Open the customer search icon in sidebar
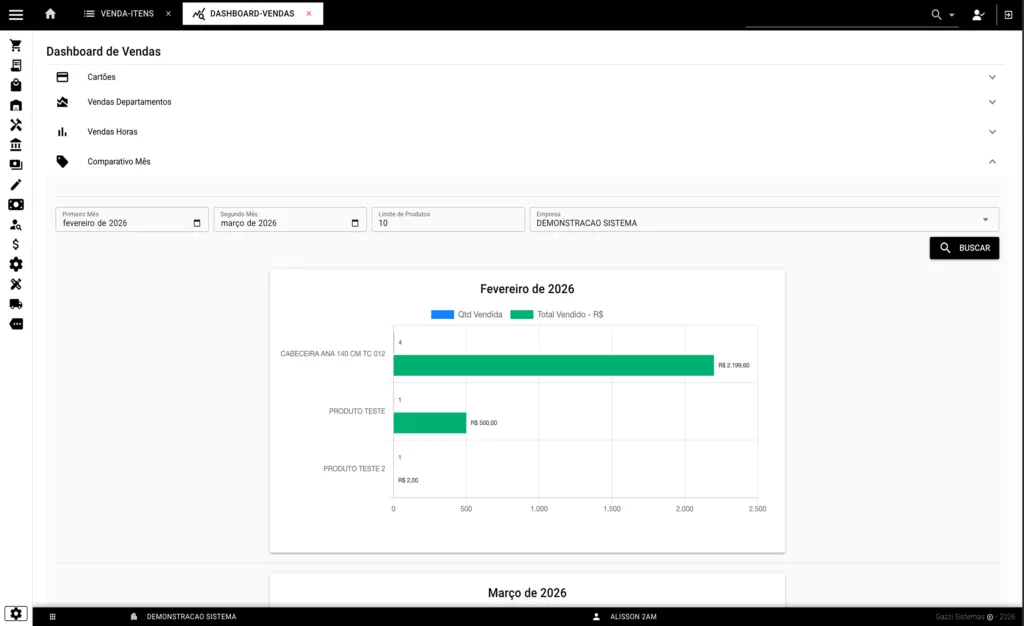 tap(15, 224)
